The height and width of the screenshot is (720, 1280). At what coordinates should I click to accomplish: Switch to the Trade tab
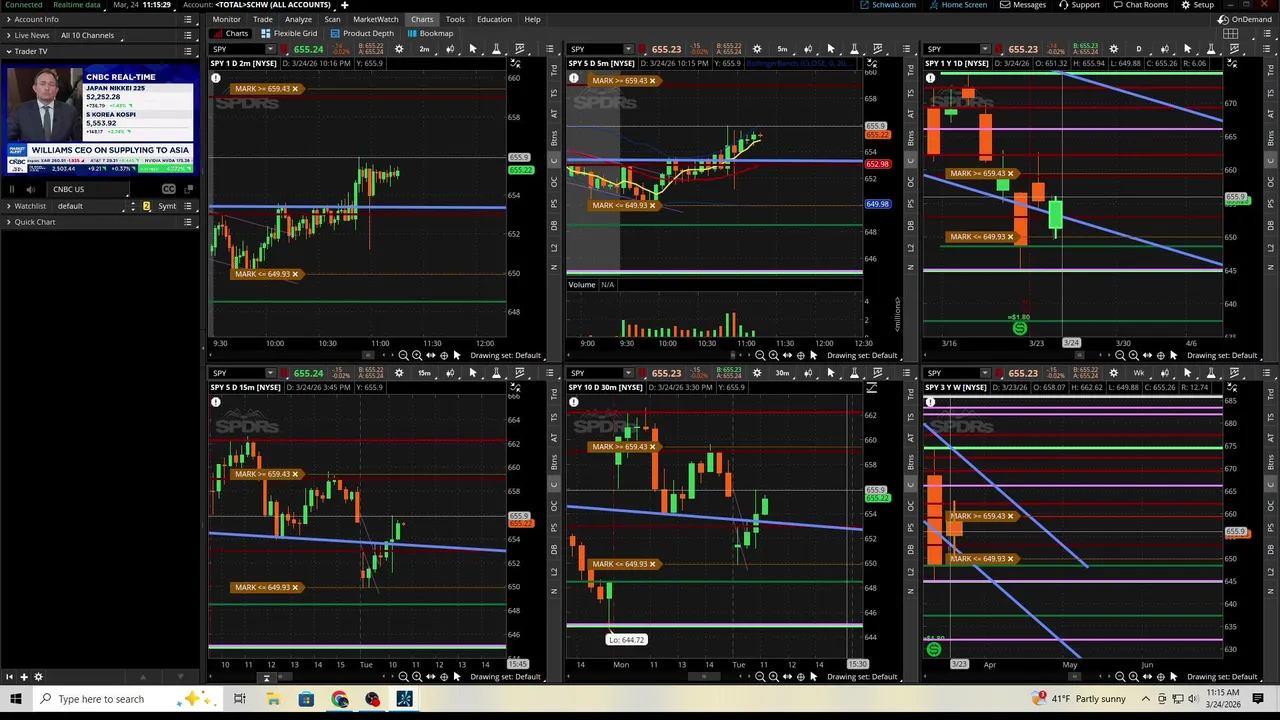[262, 19]
